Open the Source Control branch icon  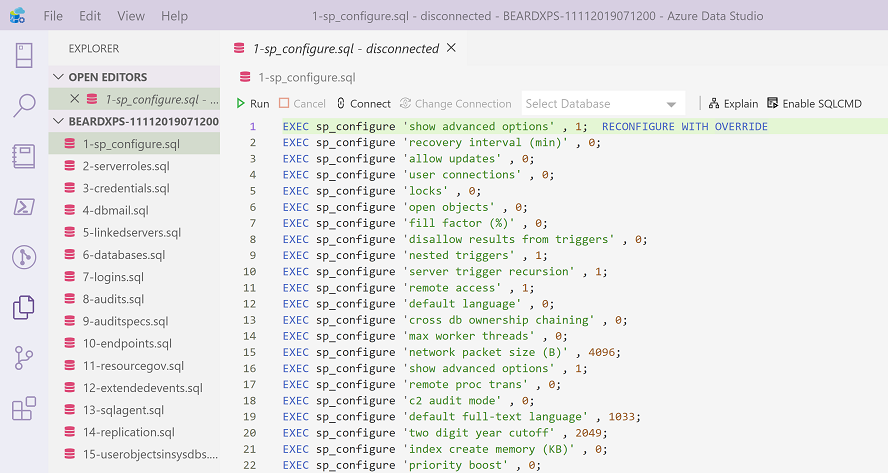[24, 358]
